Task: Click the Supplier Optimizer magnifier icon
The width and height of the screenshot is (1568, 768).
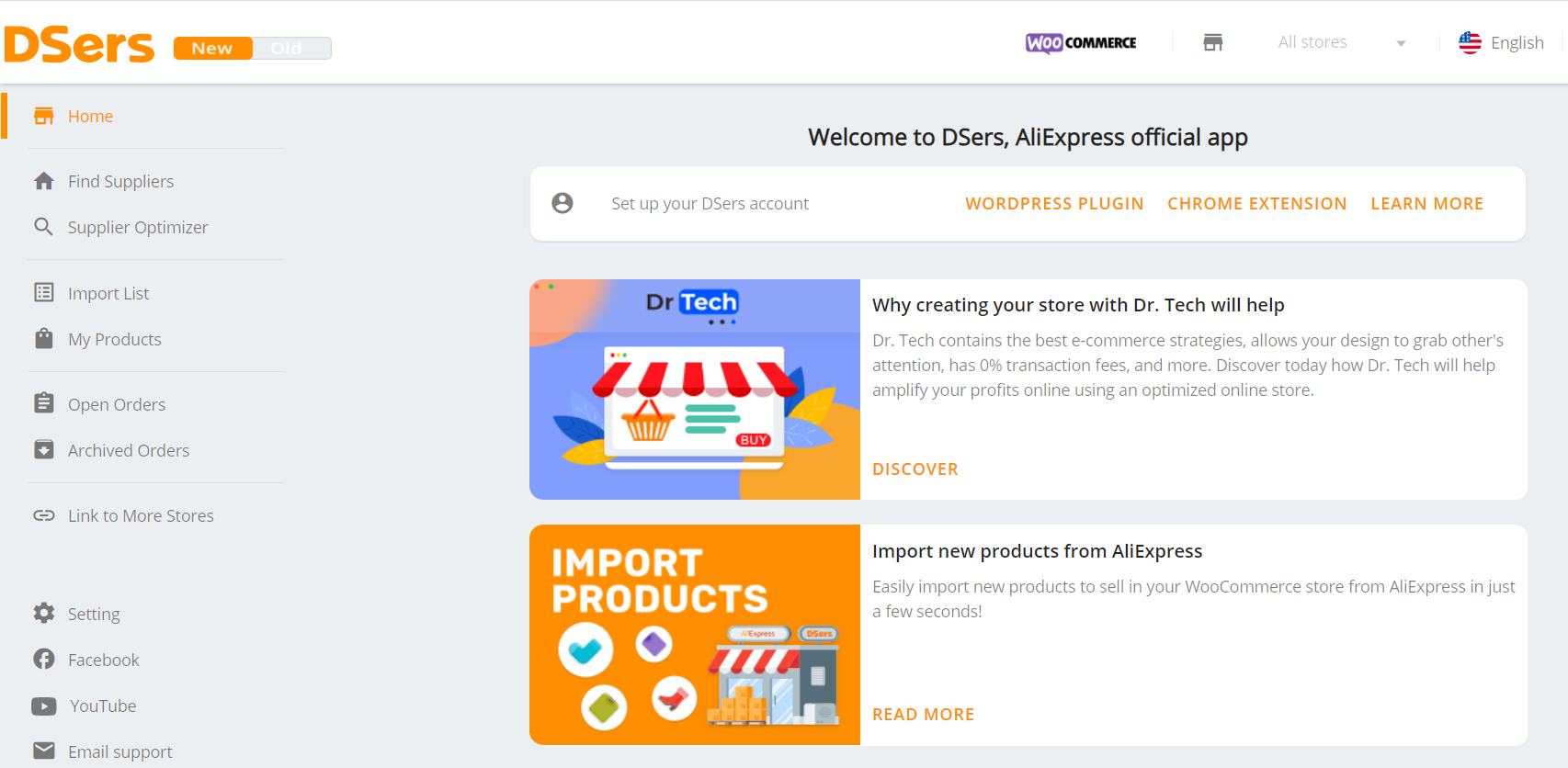Action: coord(43,226)
